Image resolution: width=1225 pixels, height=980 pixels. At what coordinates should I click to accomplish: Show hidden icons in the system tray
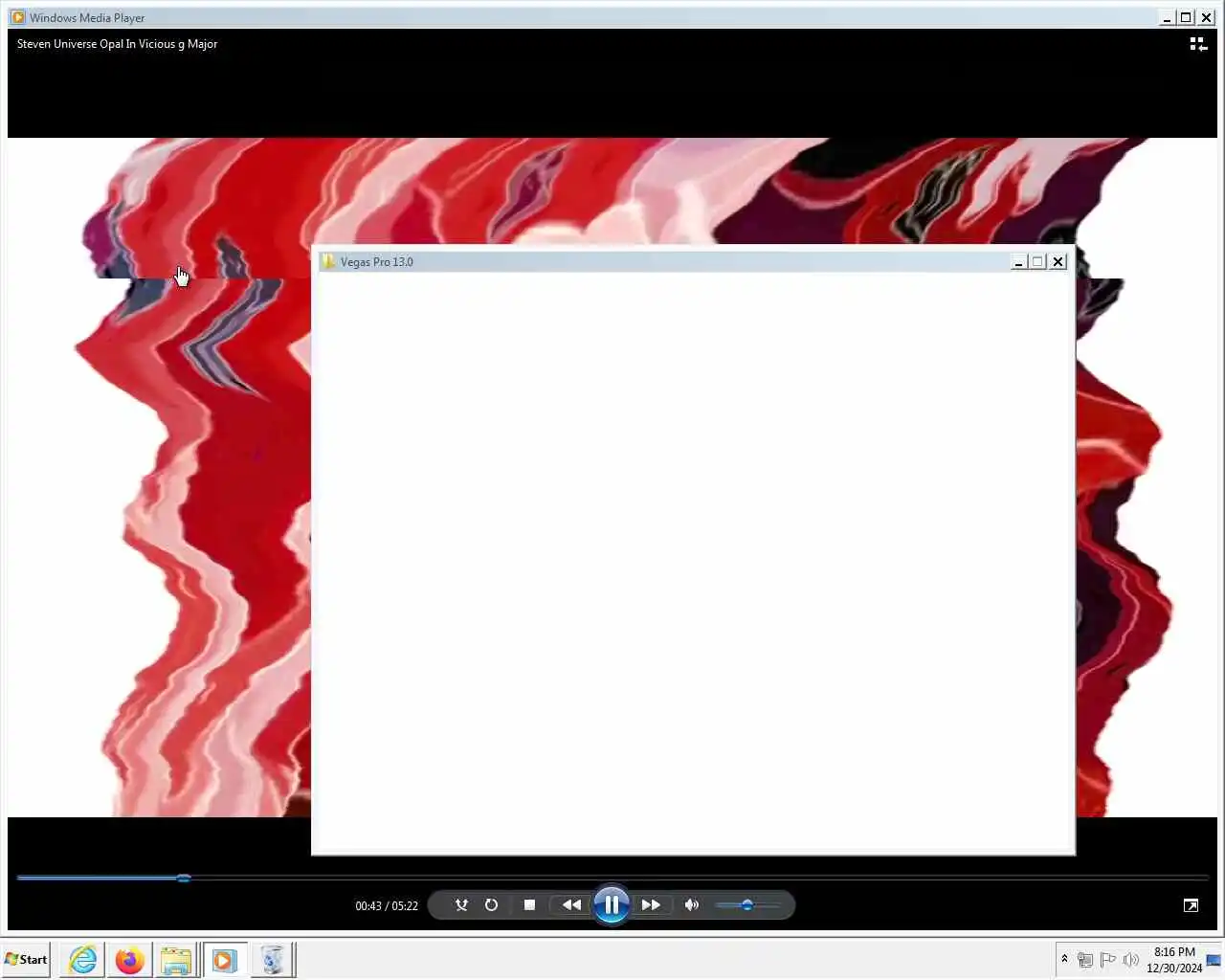(1064, 958)
